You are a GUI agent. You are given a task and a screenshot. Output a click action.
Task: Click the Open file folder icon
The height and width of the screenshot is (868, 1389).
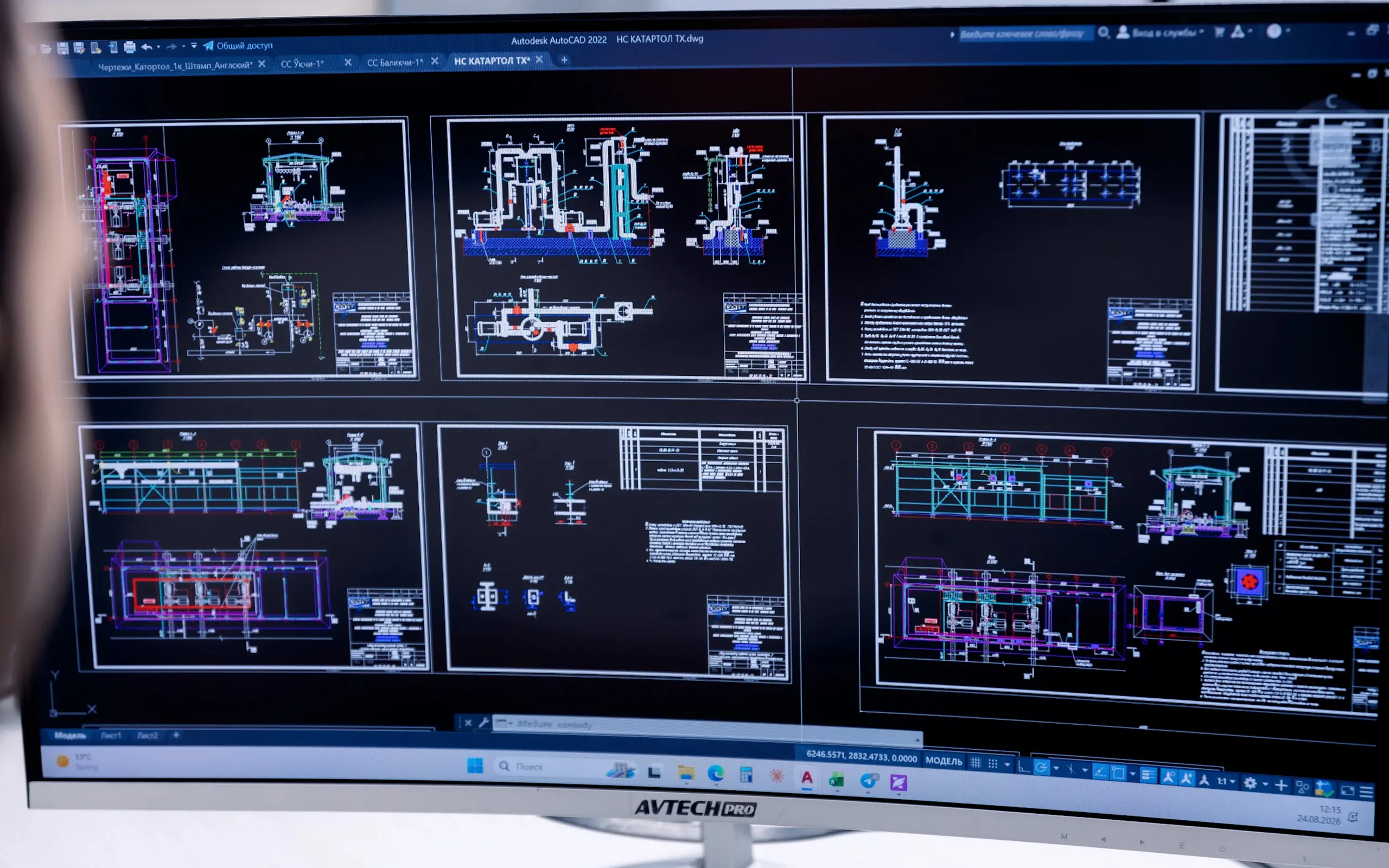(46, 49)
